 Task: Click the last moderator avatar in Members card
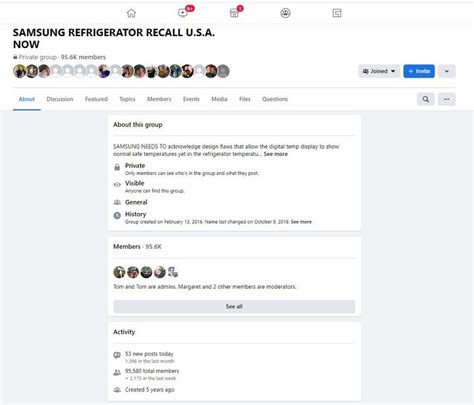point(173,272)
